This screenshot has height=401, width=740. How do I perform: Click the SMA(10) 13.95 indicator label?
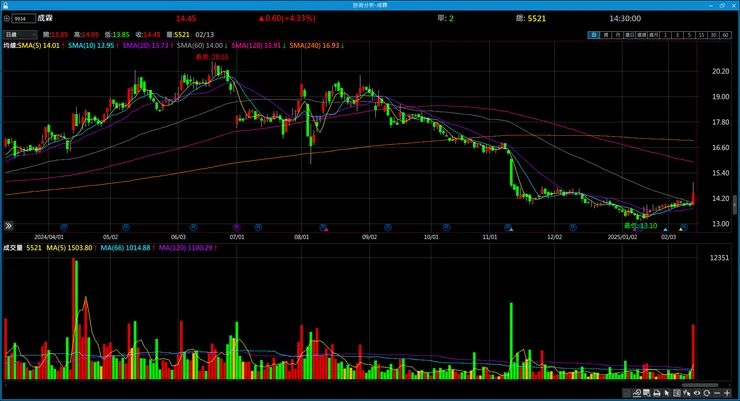[x=91, y=45]
